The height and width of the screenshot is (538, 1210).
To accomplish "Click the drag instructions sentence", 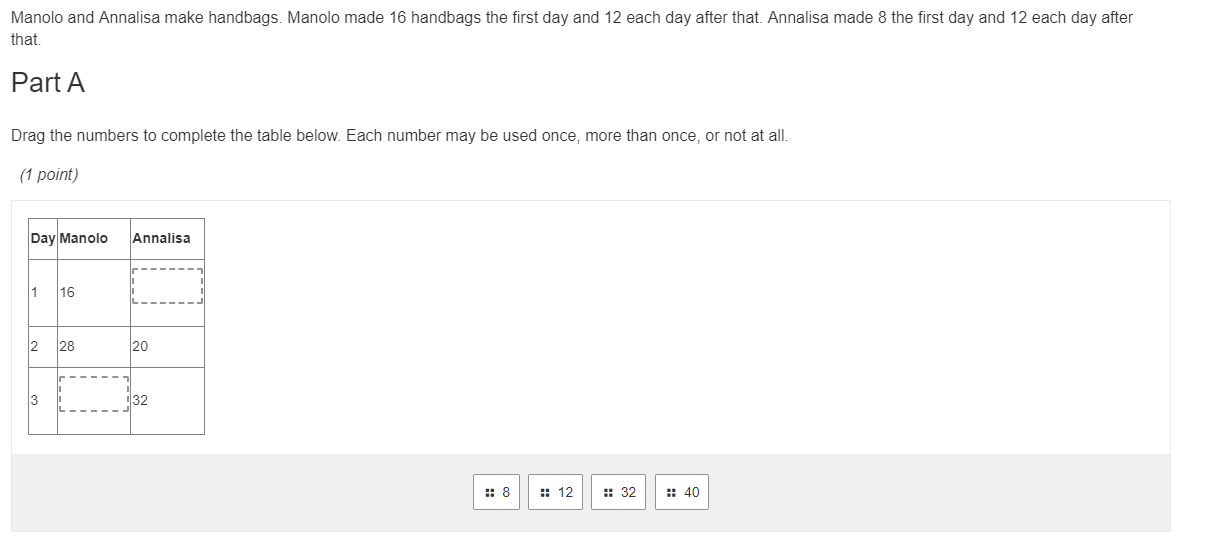I will pyautogui.click(x=400, y=136).
